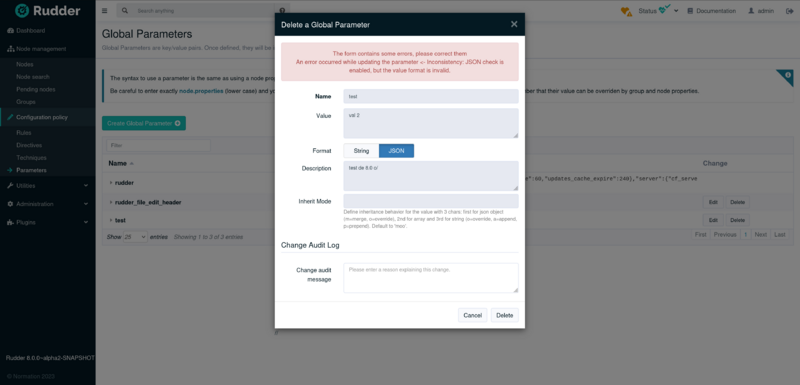The width and height of the screenshot is (800, 385).
Task: Edit the test parameter
Action: (713, 220)
